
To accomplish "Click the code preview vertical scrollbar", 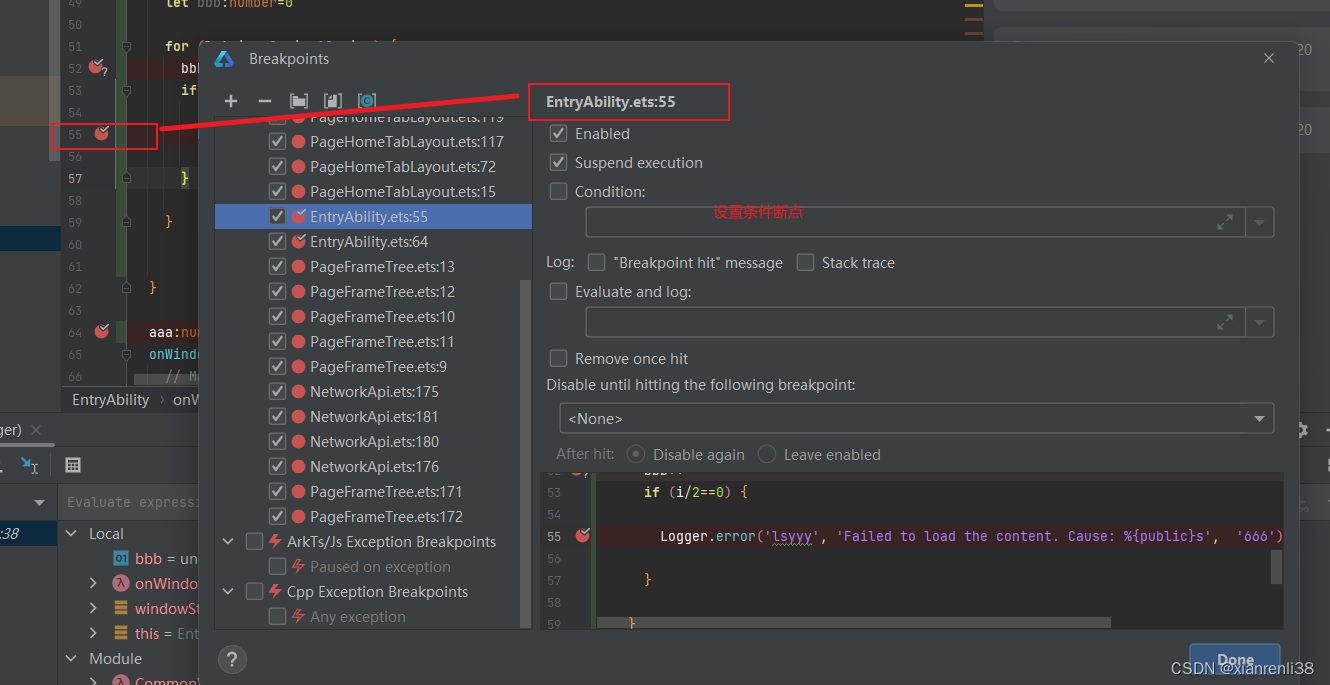I will pyautogui.click(x=1276, y=567).
